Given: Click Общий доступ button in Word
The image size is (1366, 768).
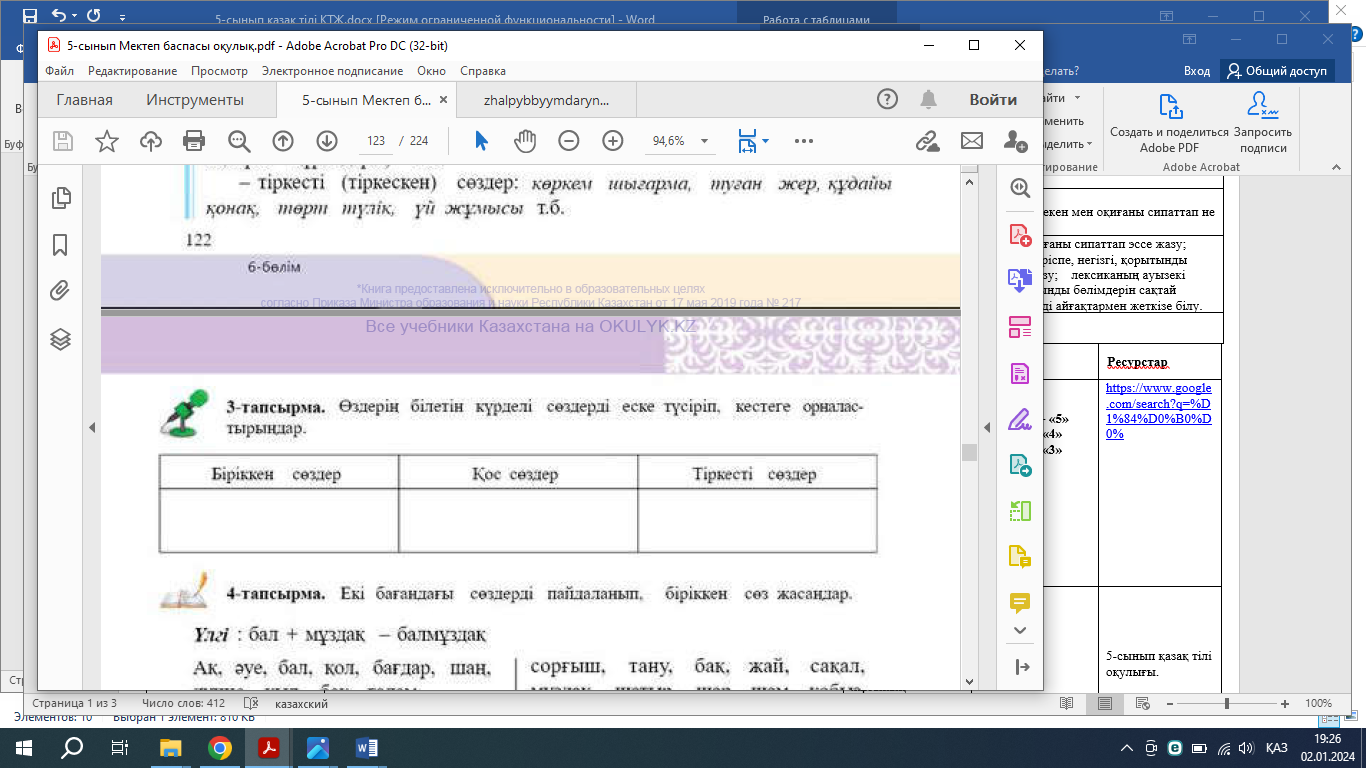Looking at the screenshot, I should tap(1278, 71).
